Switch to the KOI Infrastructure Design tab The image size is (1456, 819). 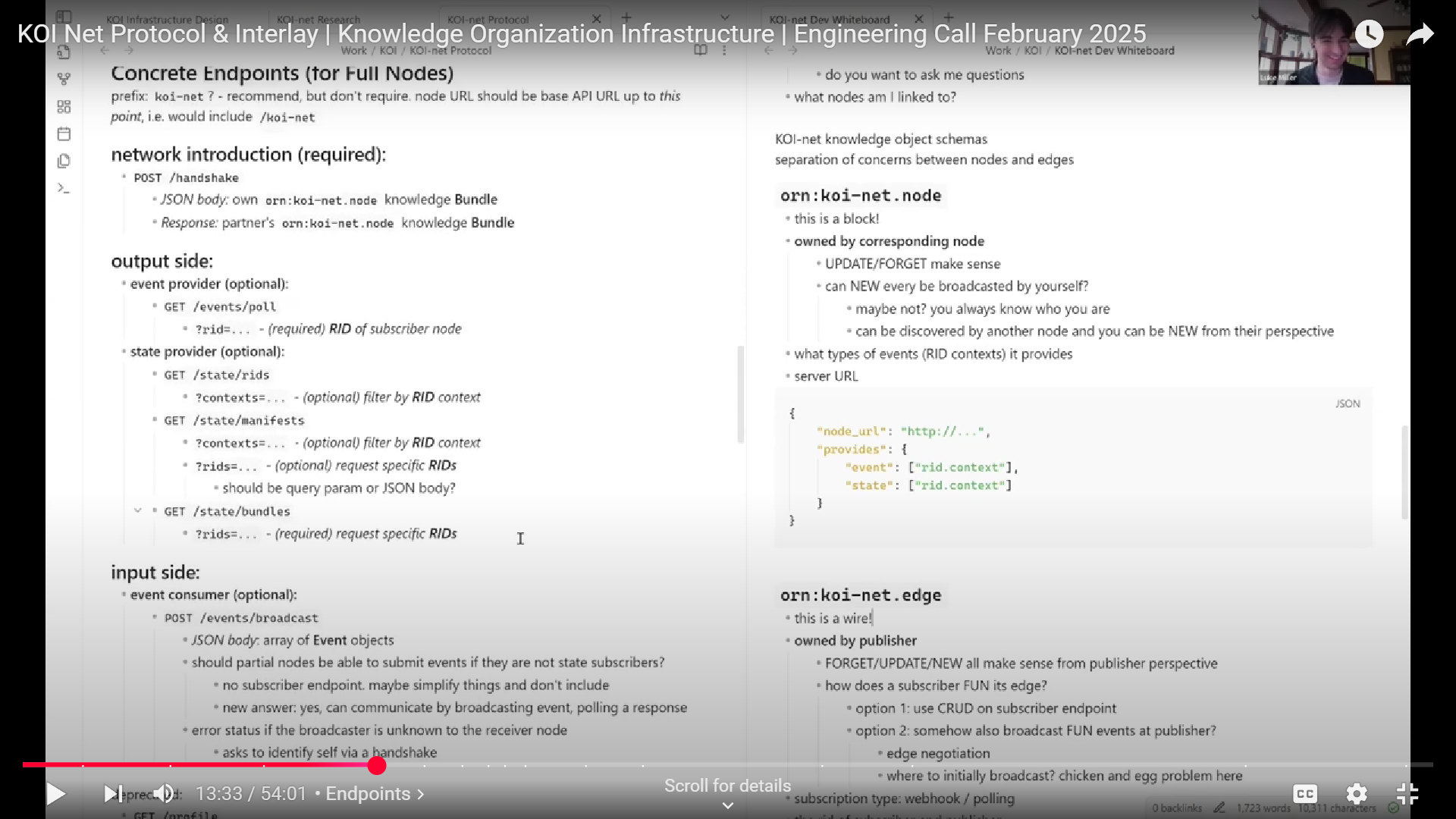click(x=167, y=20)
